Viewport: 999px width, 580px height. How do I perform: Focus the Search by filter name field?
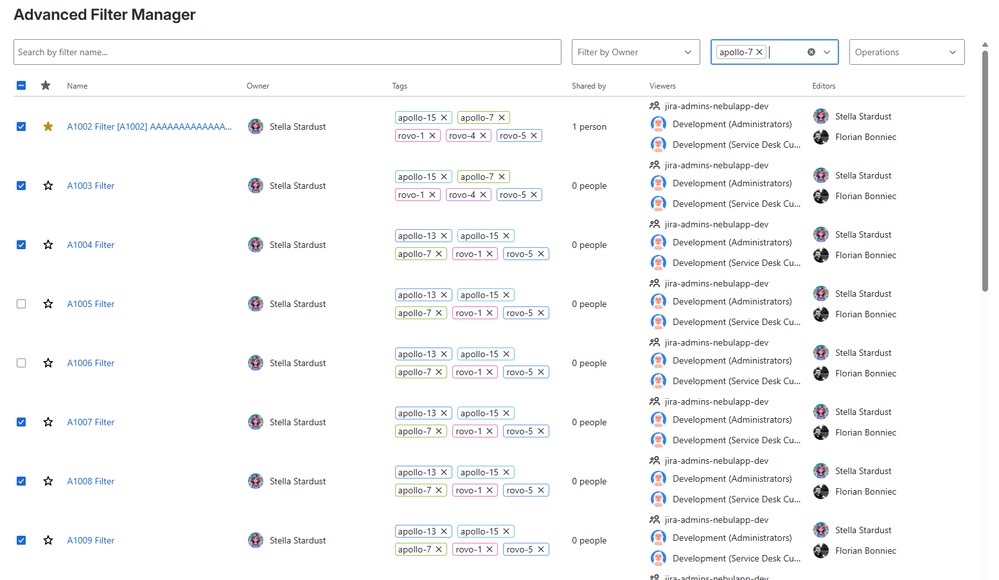coord(287,52)
